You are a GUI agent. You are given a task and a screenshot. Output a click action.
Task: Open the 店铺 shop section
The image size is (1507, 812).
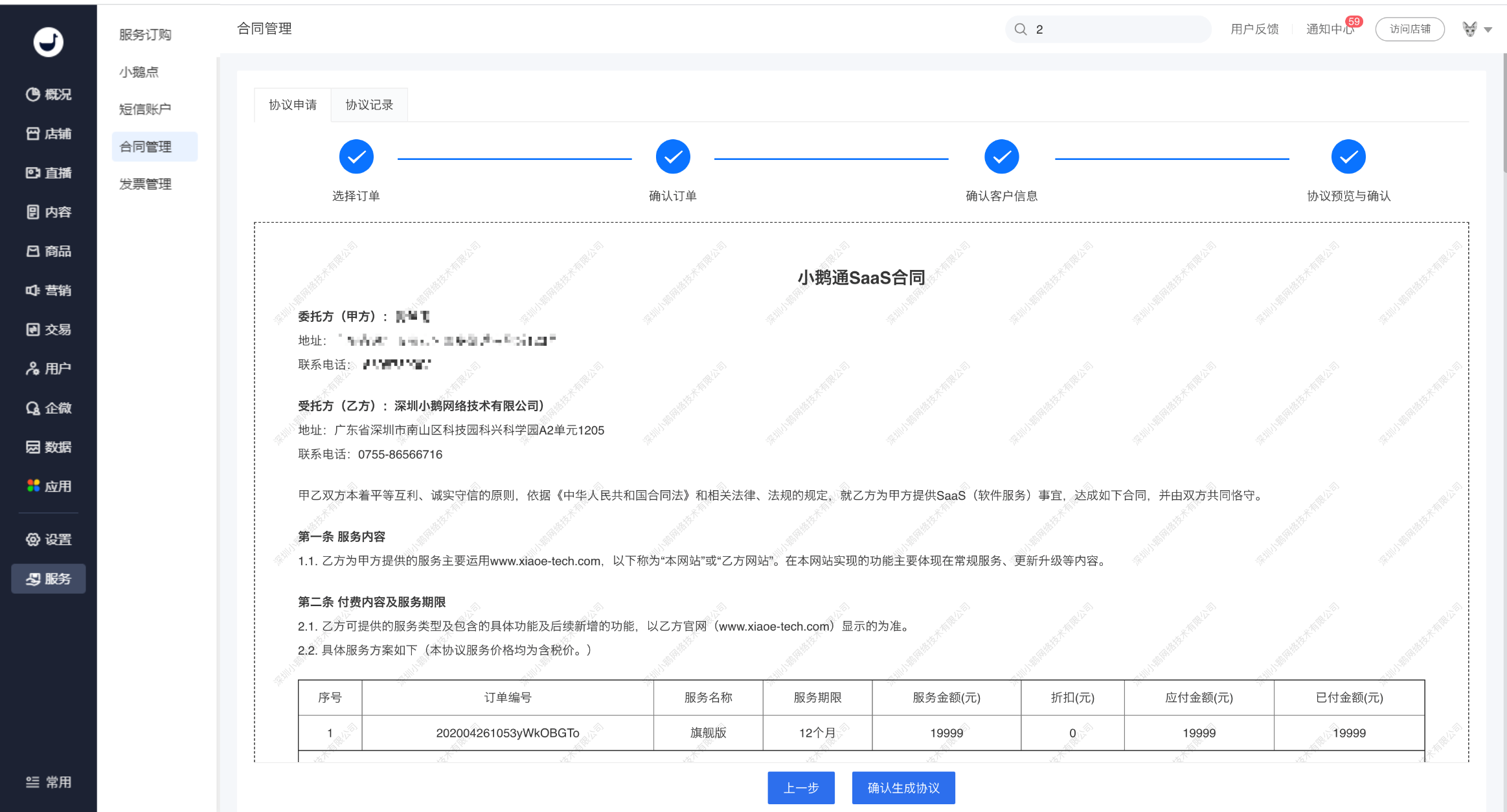tap(49, 134)
